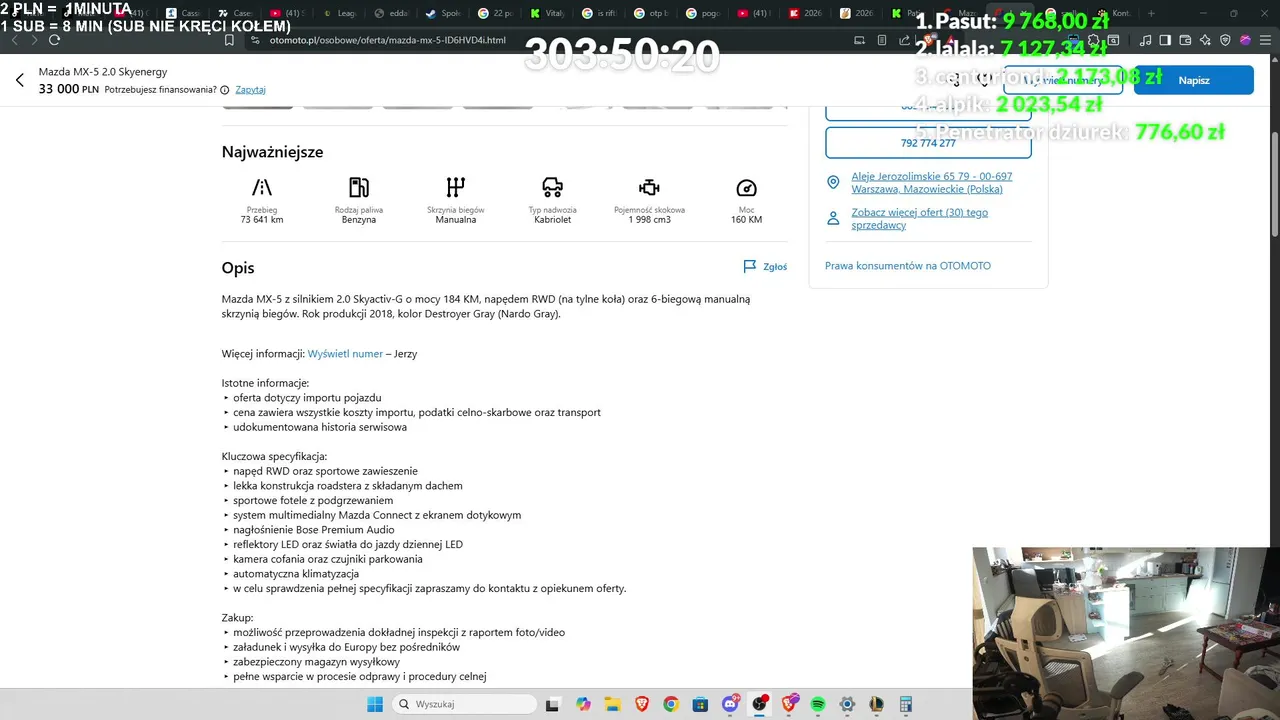Open League of Legends from the taskbar
This screenshot has width=1280, height=720.
pyautogui.click(x=876, y=704)
